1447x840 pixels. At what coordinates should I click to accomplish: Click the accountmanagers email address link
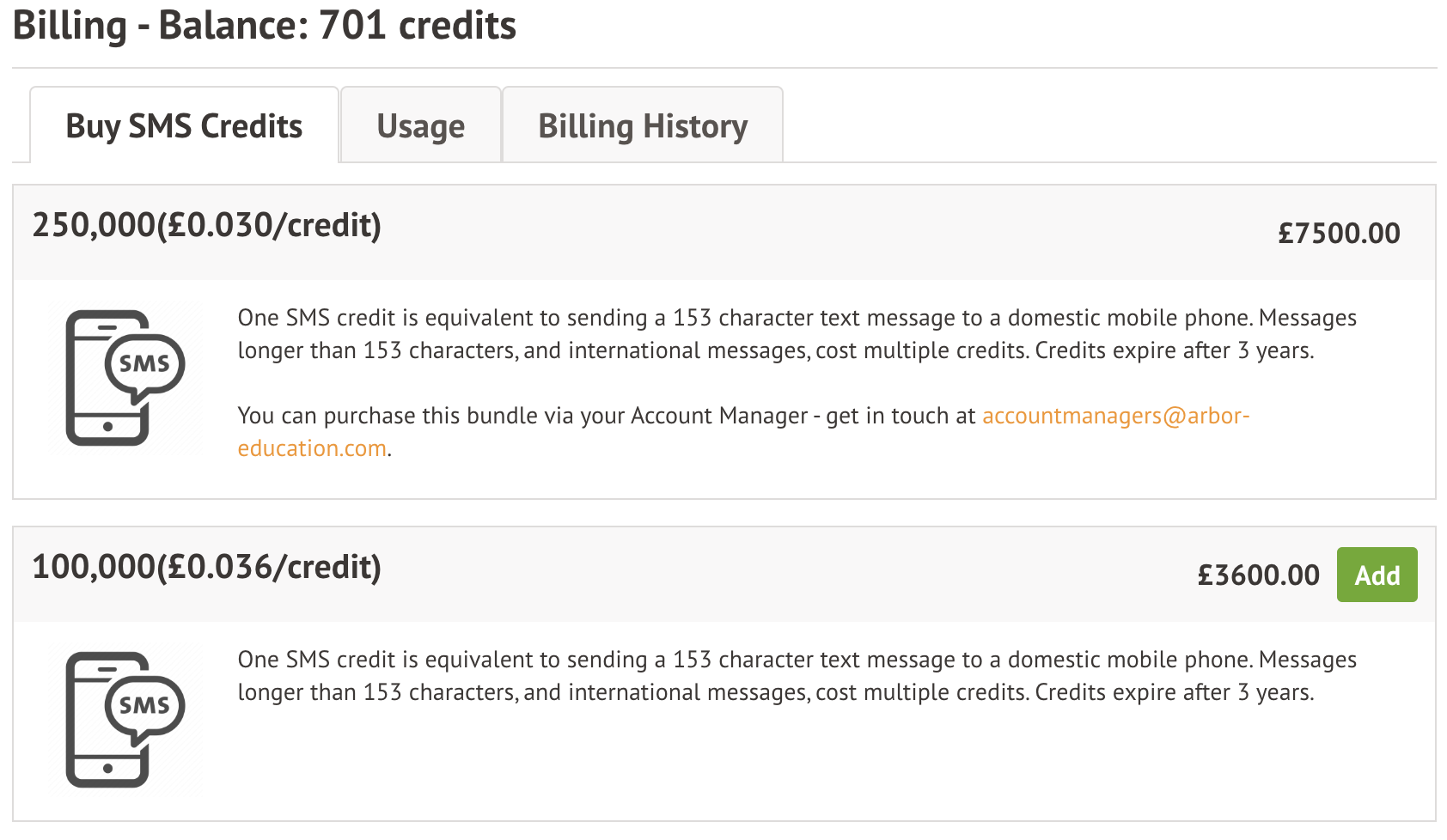[1114, 416]
